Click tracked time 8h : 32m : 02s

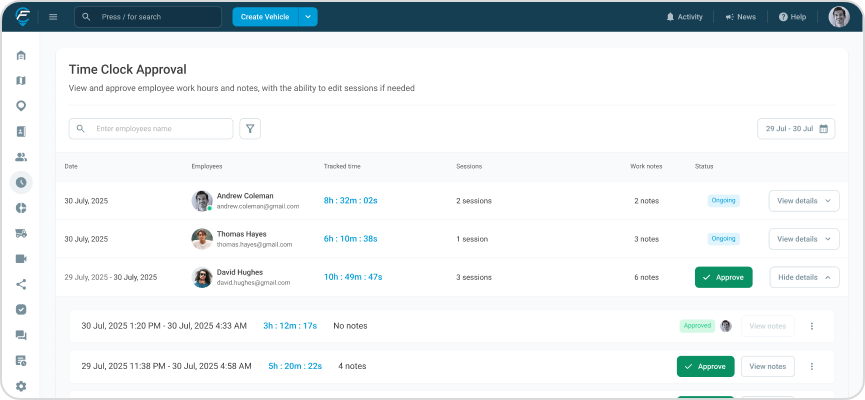350,200
